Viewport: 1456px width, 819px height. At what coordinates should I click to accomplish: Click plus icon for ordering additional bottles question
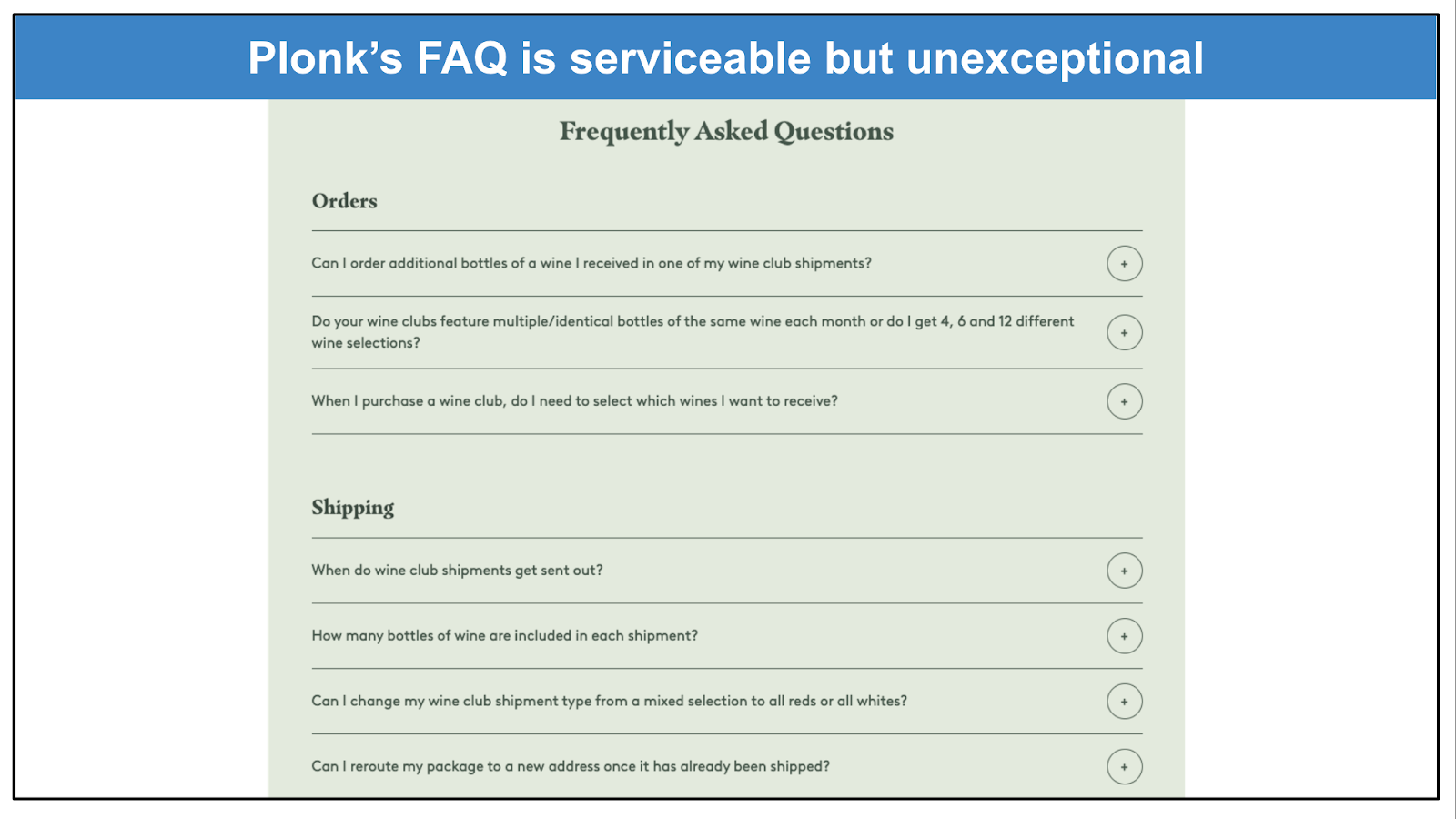pos(1124,264)
